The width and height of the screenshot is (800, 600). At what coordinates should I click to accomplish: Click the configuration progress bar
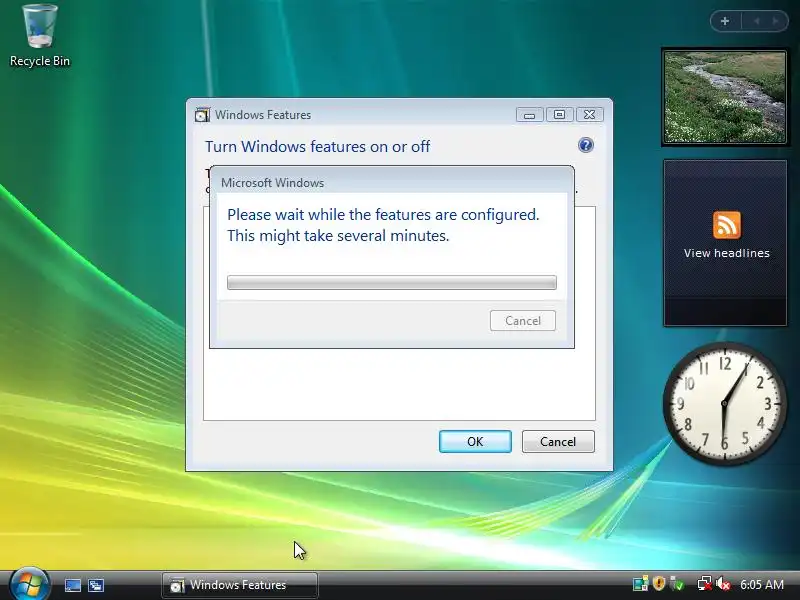(x=392, y=282)
